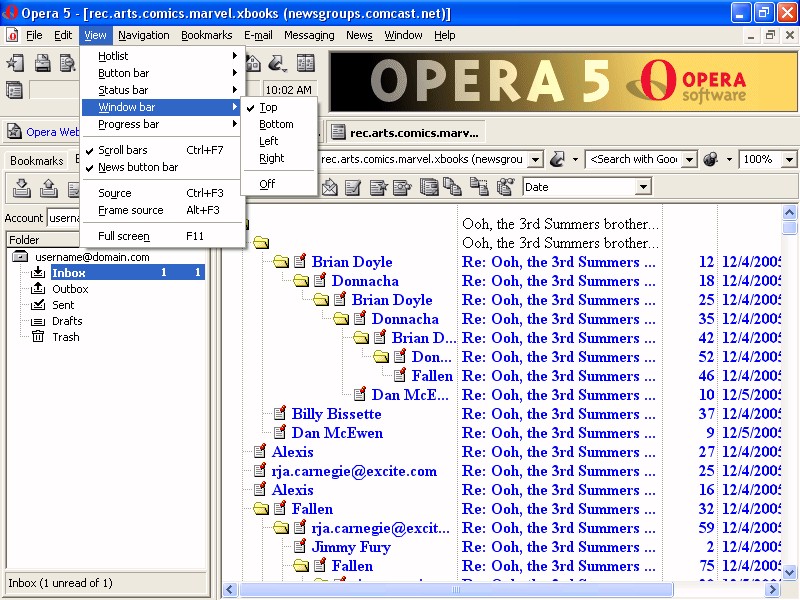Open the newsgroup address dropdown arrow
This screenshot has width=800, height=600.
(x=535, y=159)
